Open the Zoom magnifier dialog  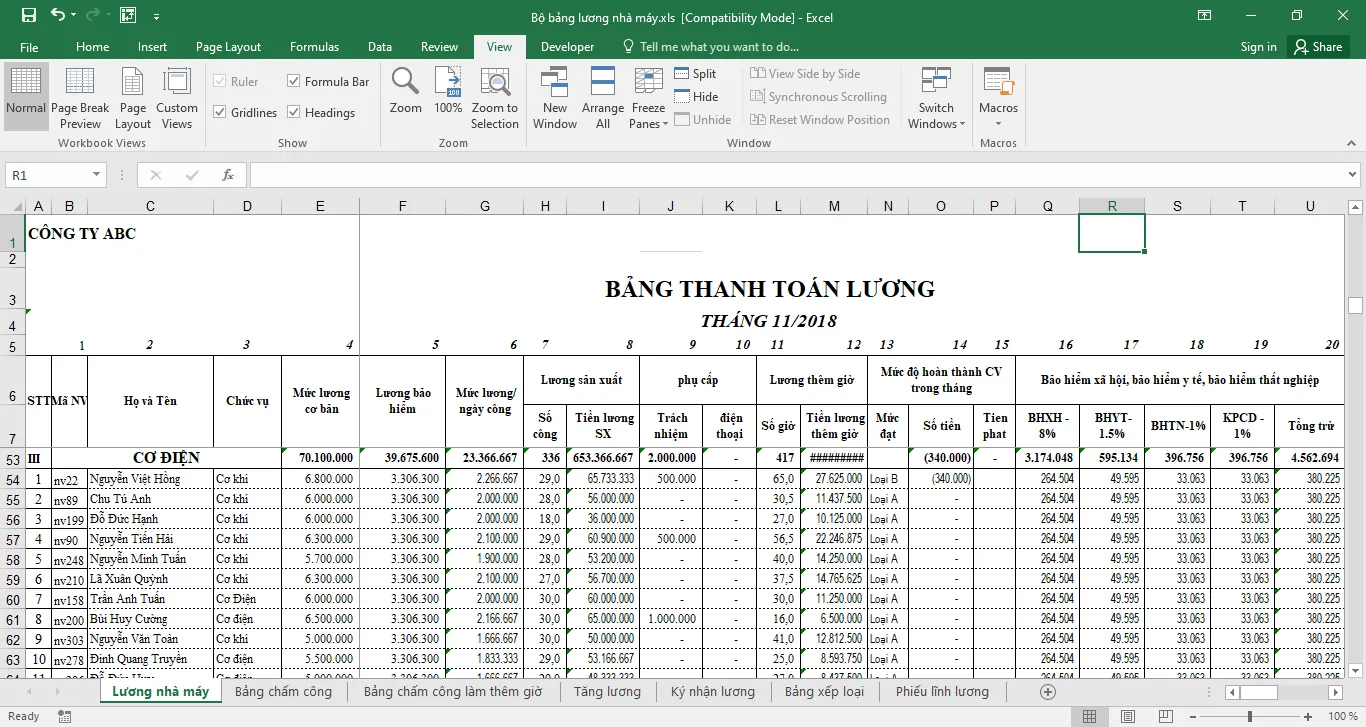(405, 90)
